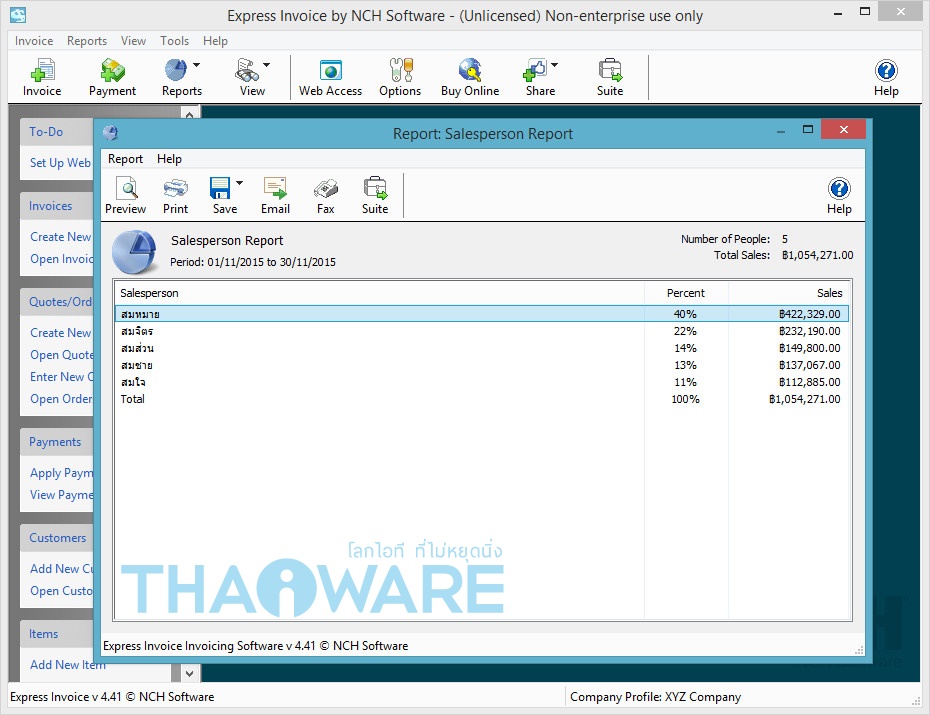Click the Open Customers sidebar link

pyautogui.click(x=62, y=591)
